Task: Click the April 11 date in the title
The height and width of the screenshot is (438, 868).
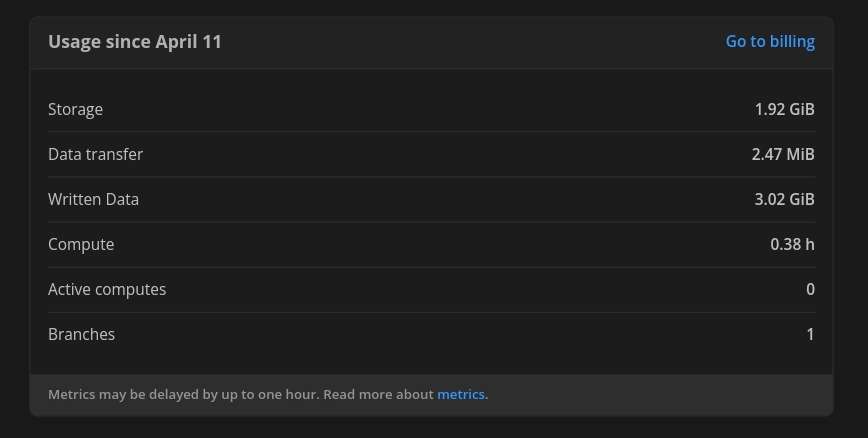Action: coord(190,42)
